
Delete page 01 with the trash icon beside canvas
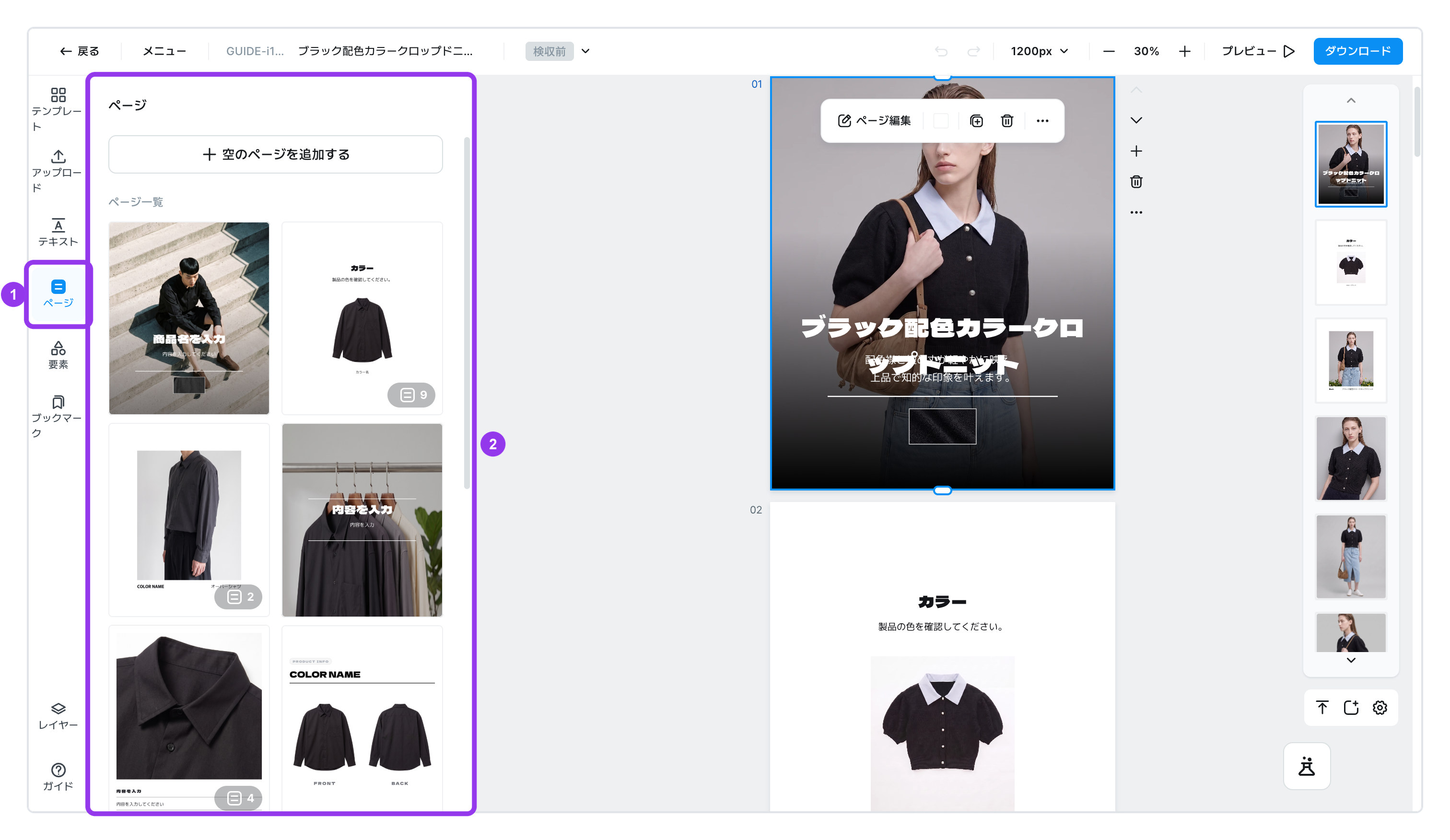click(x=1136, y=182)
